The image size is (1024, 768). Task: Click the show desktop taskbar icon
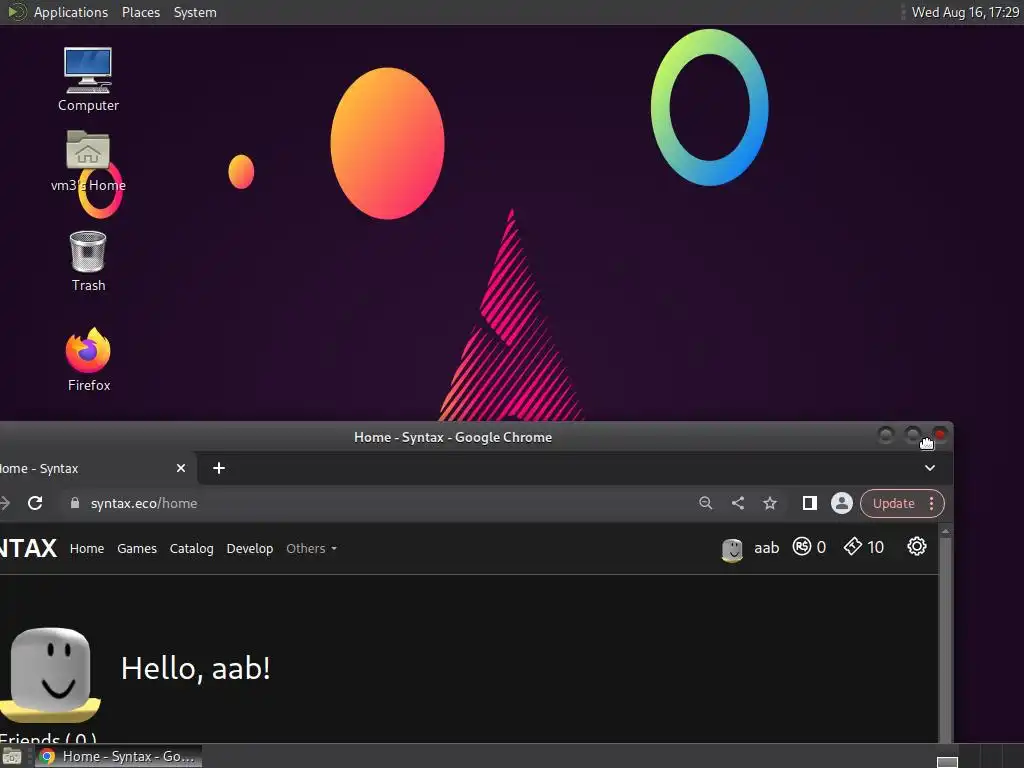point(12,757)
